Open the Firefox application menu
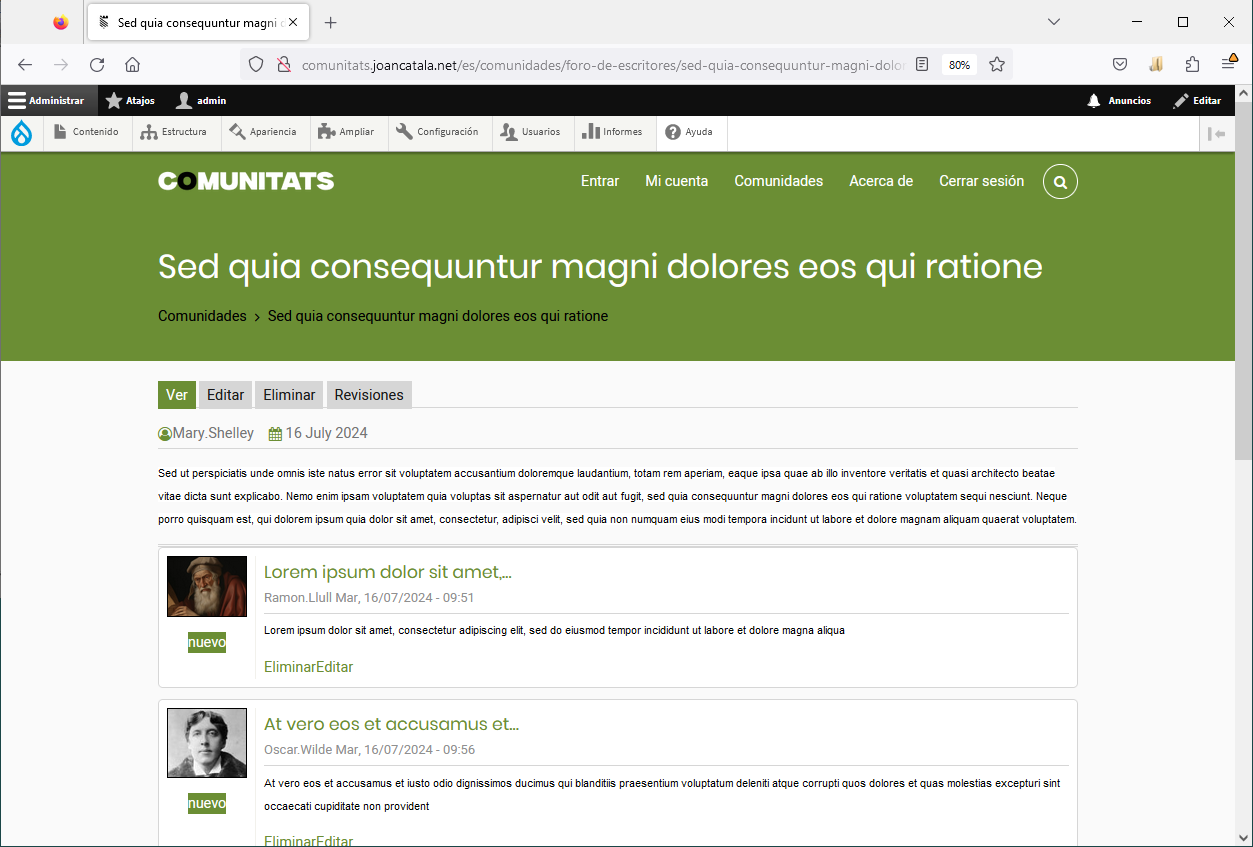Screen dimensions: 1253x847 click(1229, 63)
